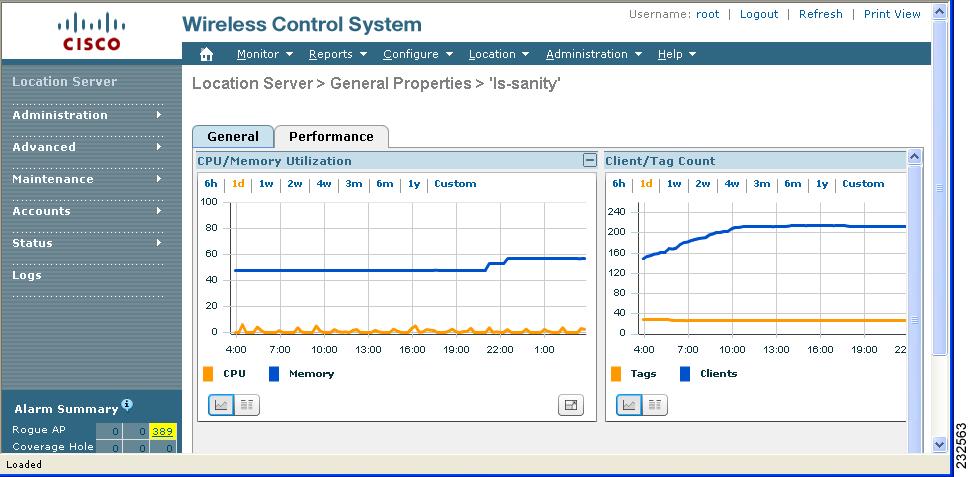Click the Location Server sidebar heading
Screen dimensions: 970x477
point(64,82)
